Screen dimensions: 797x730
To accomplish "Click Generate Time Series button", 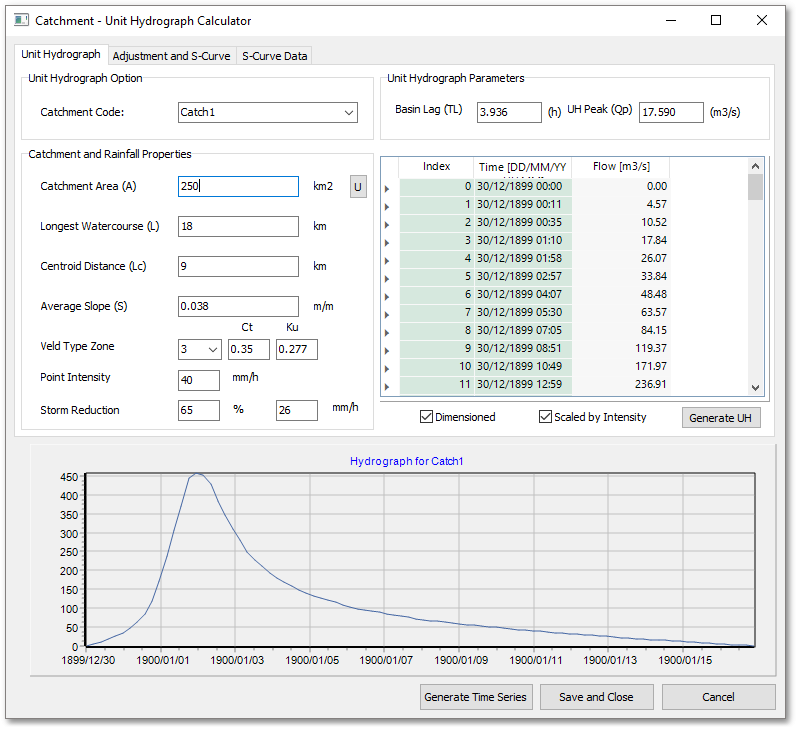I will (x=476, y=697).
